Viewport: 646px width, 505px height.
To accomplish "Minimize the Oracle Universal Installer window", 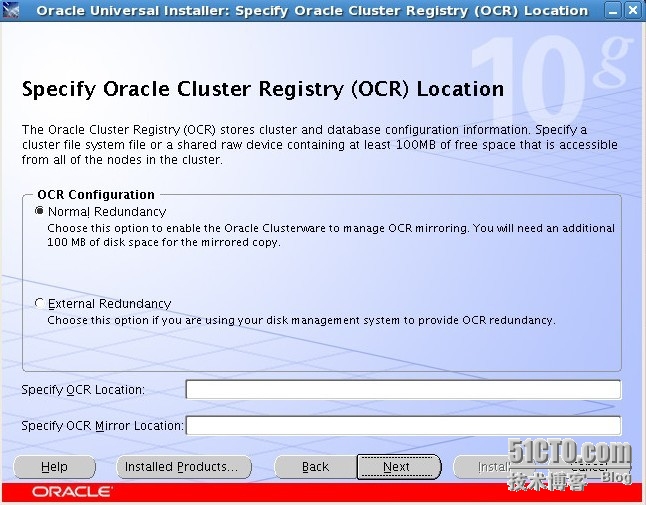I will [x=613, y=11].
